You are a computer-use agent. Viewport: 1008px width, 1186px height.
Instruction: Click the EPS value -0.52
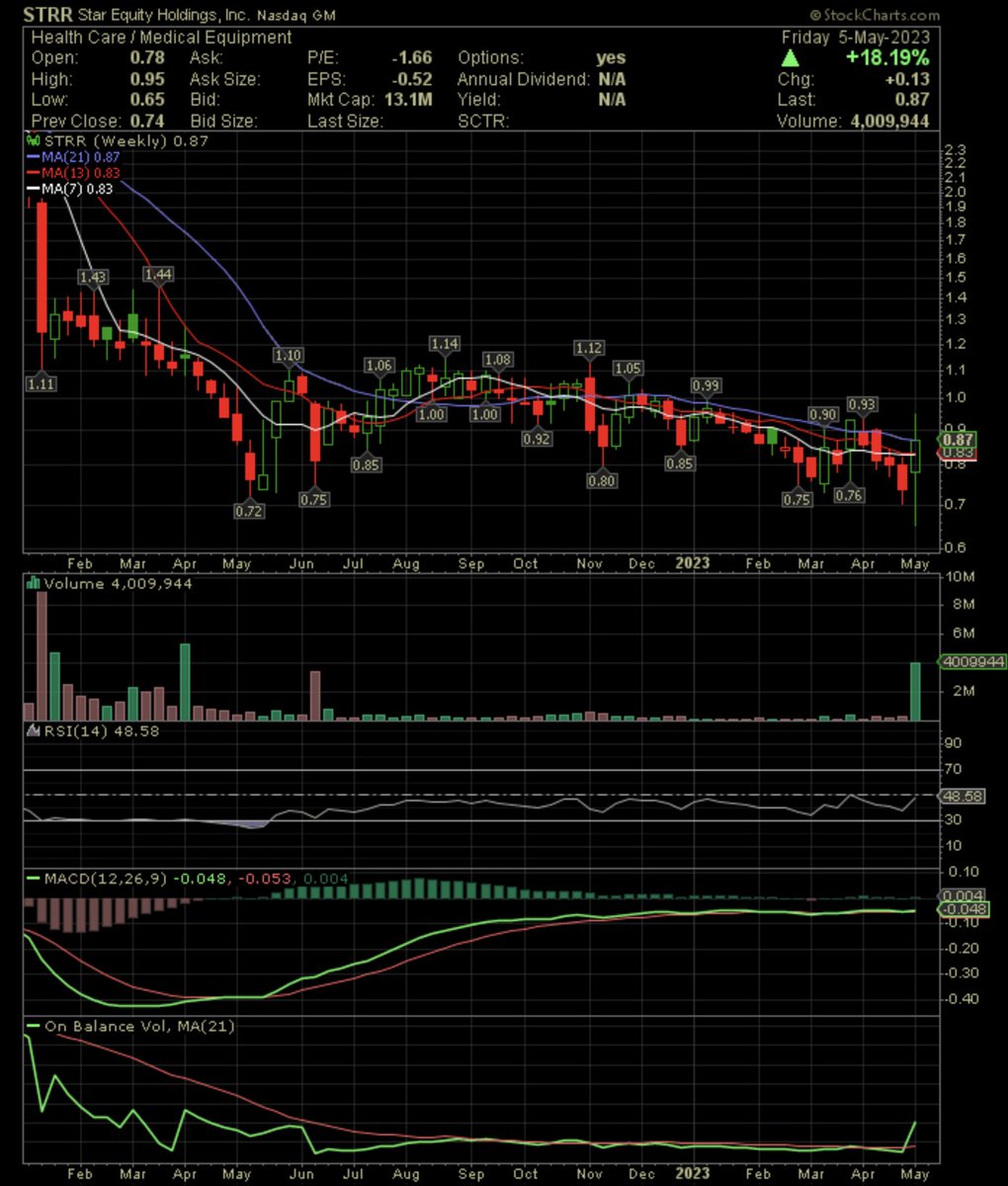(413, 79)
